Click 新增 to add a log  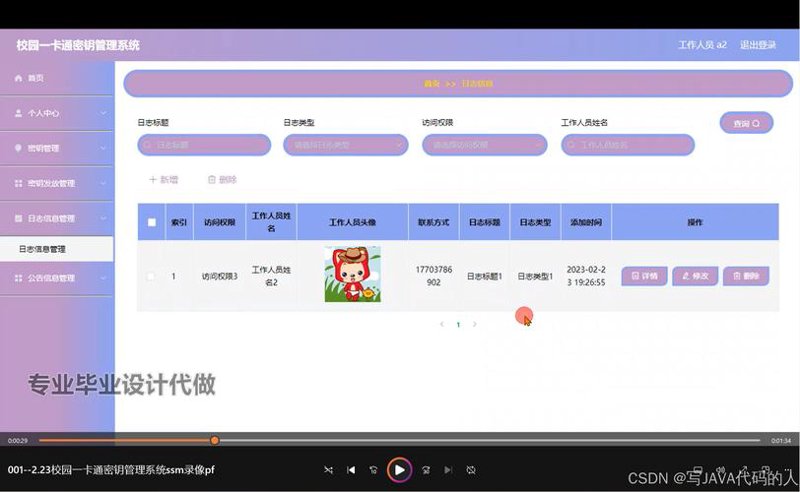point(163,180)
